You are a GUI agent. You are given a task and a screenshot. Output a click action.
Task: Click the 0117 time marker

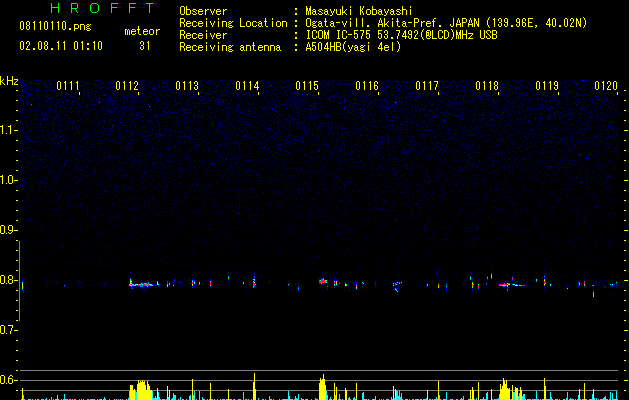point(427,86)
